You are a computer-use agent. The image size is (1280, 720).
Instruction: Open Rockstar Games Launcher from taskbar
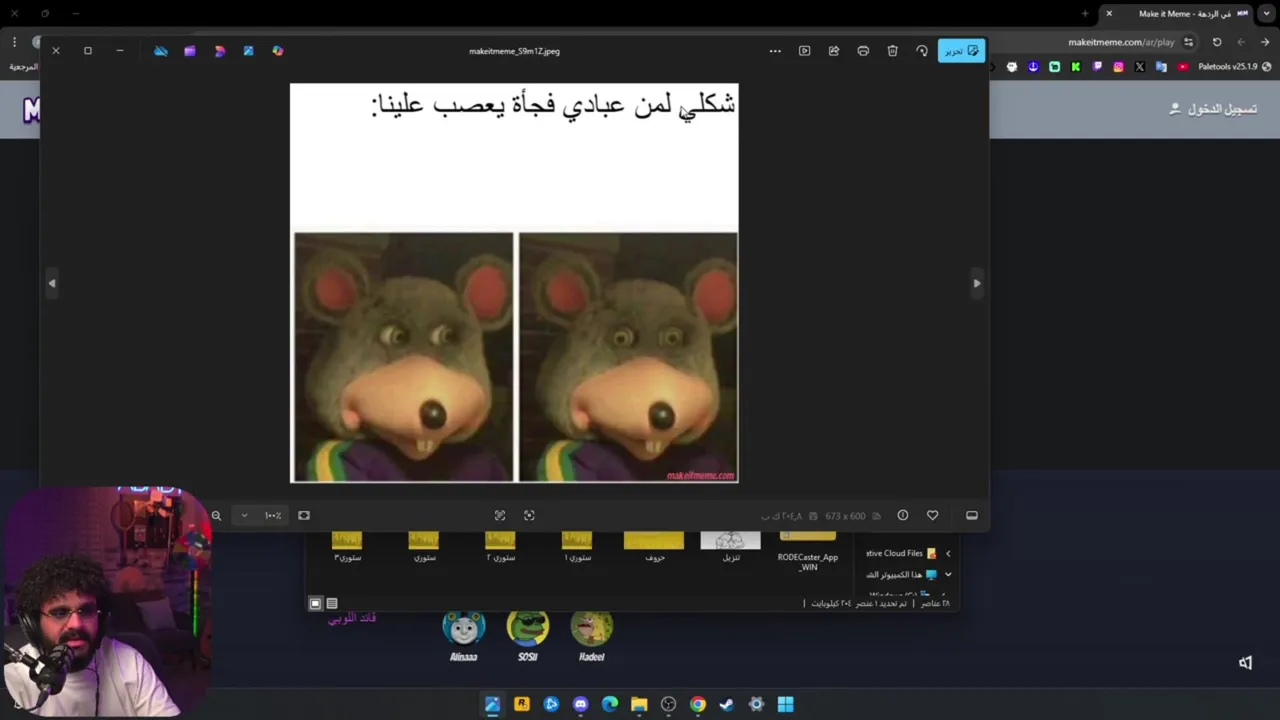coord(521,704)
